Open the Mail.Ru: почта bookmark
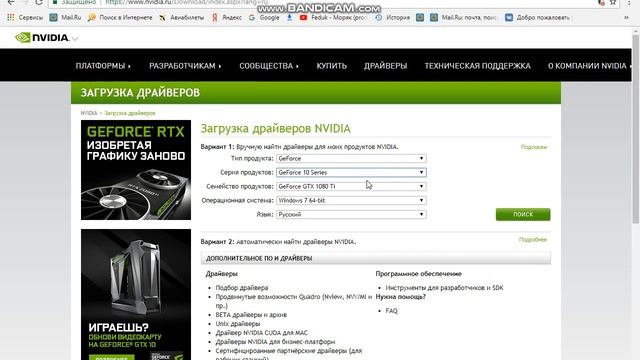Viewport: 640px width, 360px height. click(x=463, y=18)
